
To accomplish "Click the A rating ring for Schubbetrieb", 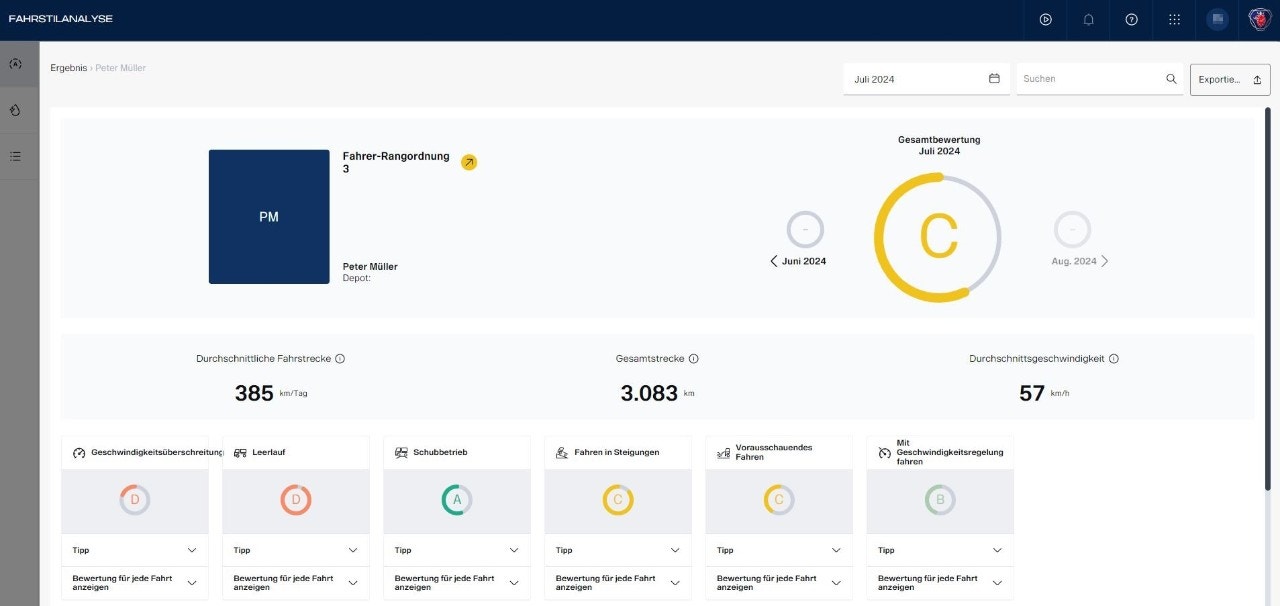I will (457, 500).
